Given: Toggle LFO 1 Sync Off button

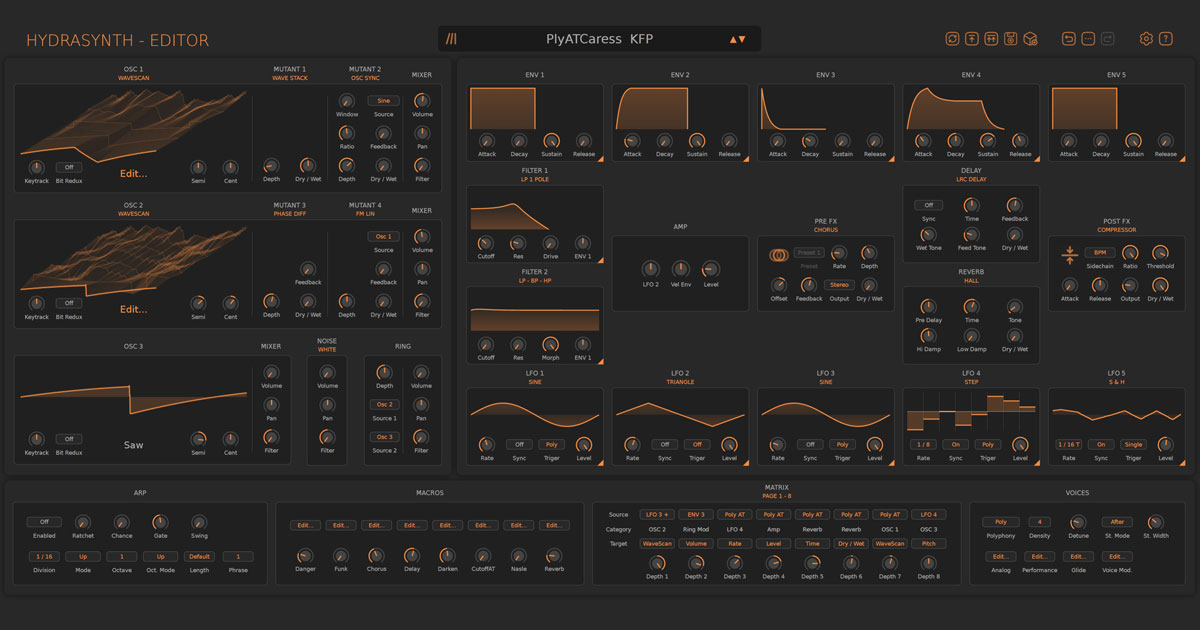Looking at the screenshot, I should (x=520, y=444).
